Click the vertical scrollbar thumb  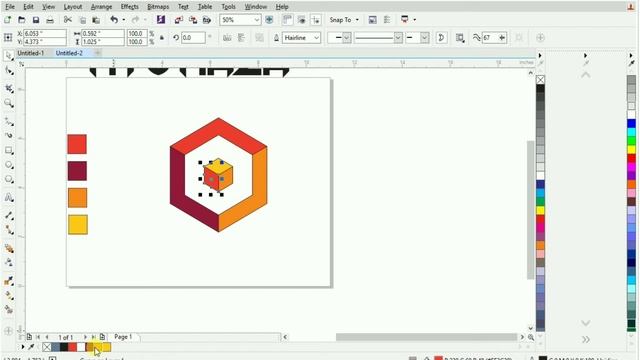(531, 210)
